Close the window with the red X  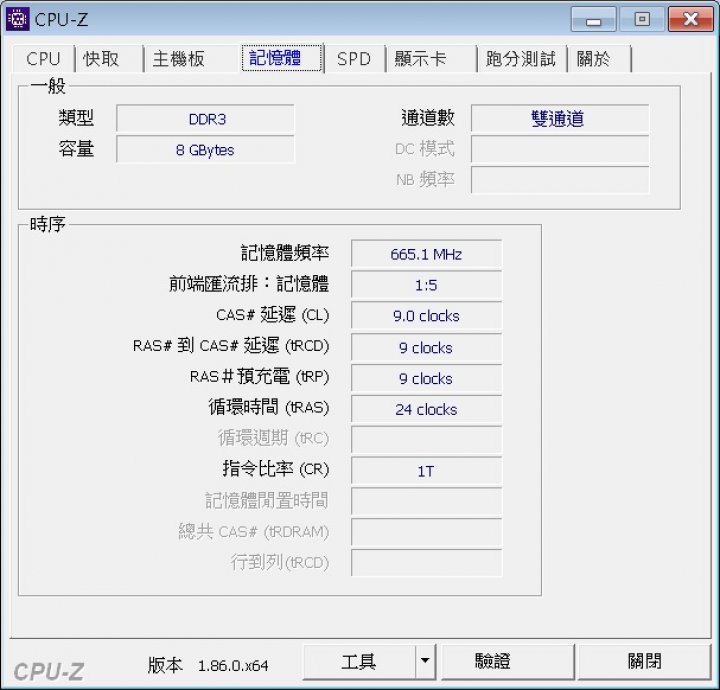click(691, 19)
